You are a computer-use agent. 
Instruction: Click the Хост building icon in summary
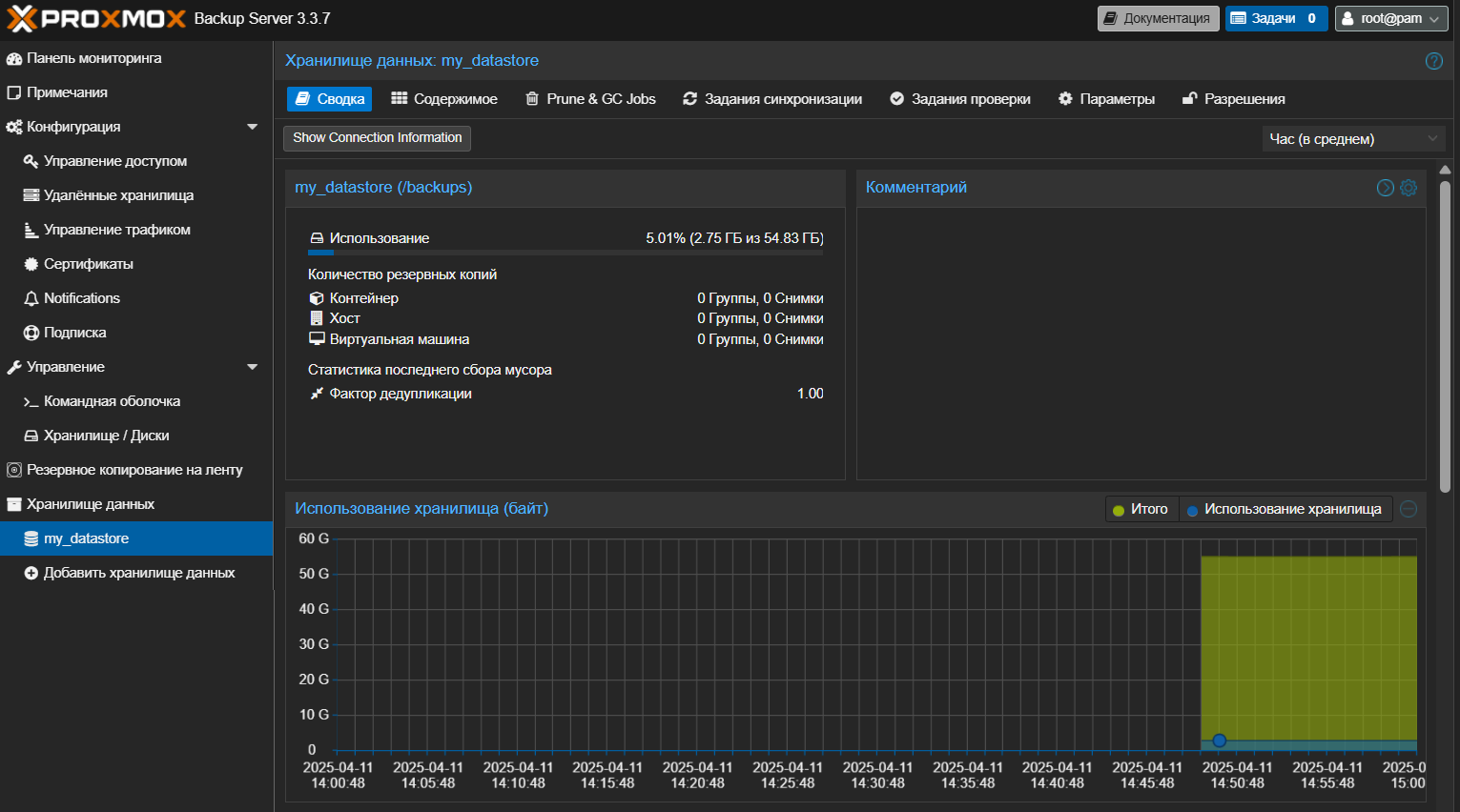[317, 318]
